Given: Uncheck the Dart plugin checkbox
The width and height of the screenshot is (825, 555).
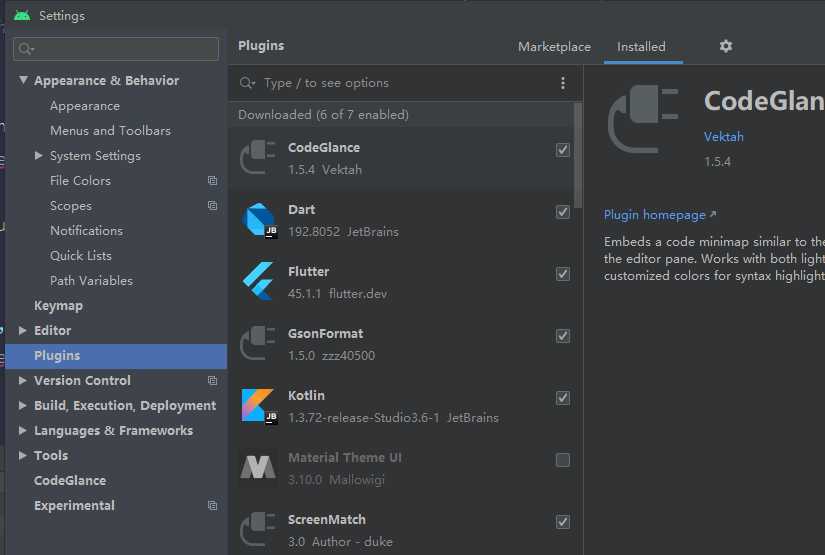Looking at the screenshot, I should [562, 212].
